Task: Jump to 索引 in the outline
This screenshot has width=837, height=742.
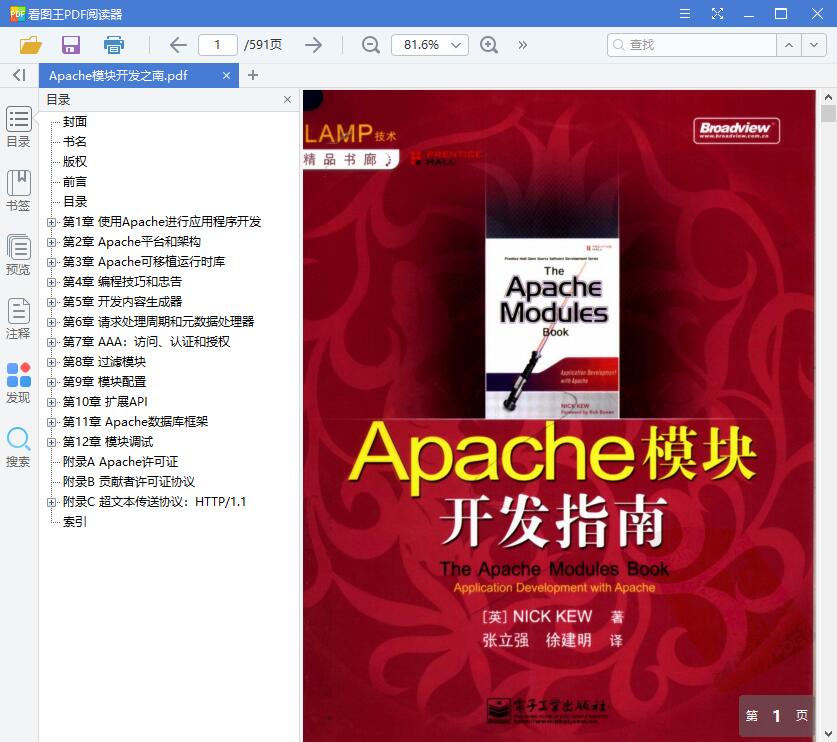Action: pyautogui.click(x=75, y=522)
